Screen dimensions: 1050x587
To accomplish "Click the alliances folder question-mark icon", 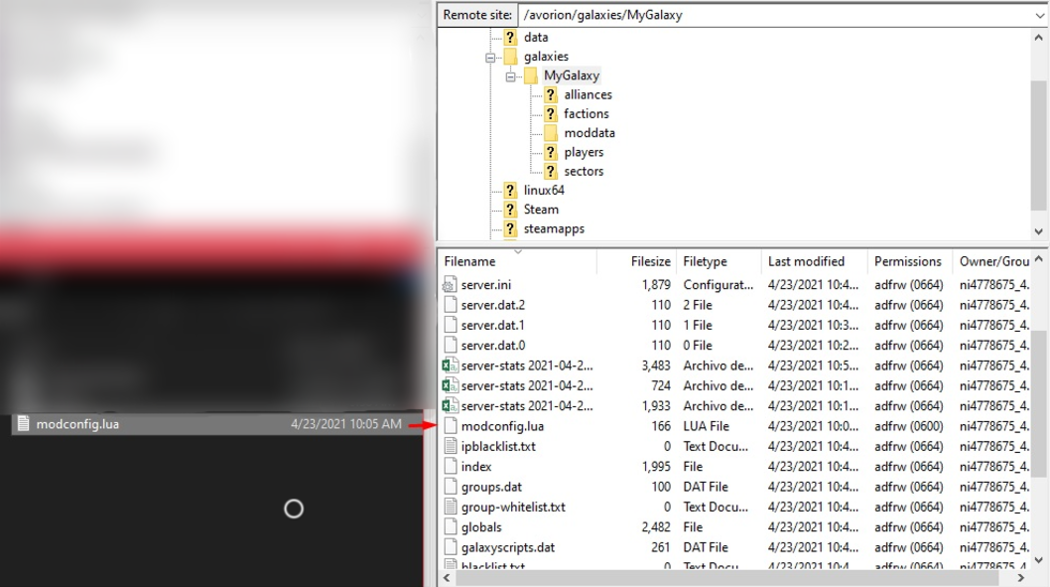I will coord(550,95).
